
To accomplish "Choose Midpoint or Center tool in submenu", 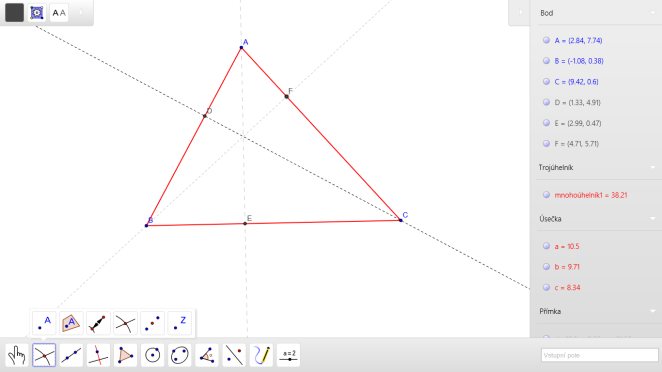I will coord(152,323).
